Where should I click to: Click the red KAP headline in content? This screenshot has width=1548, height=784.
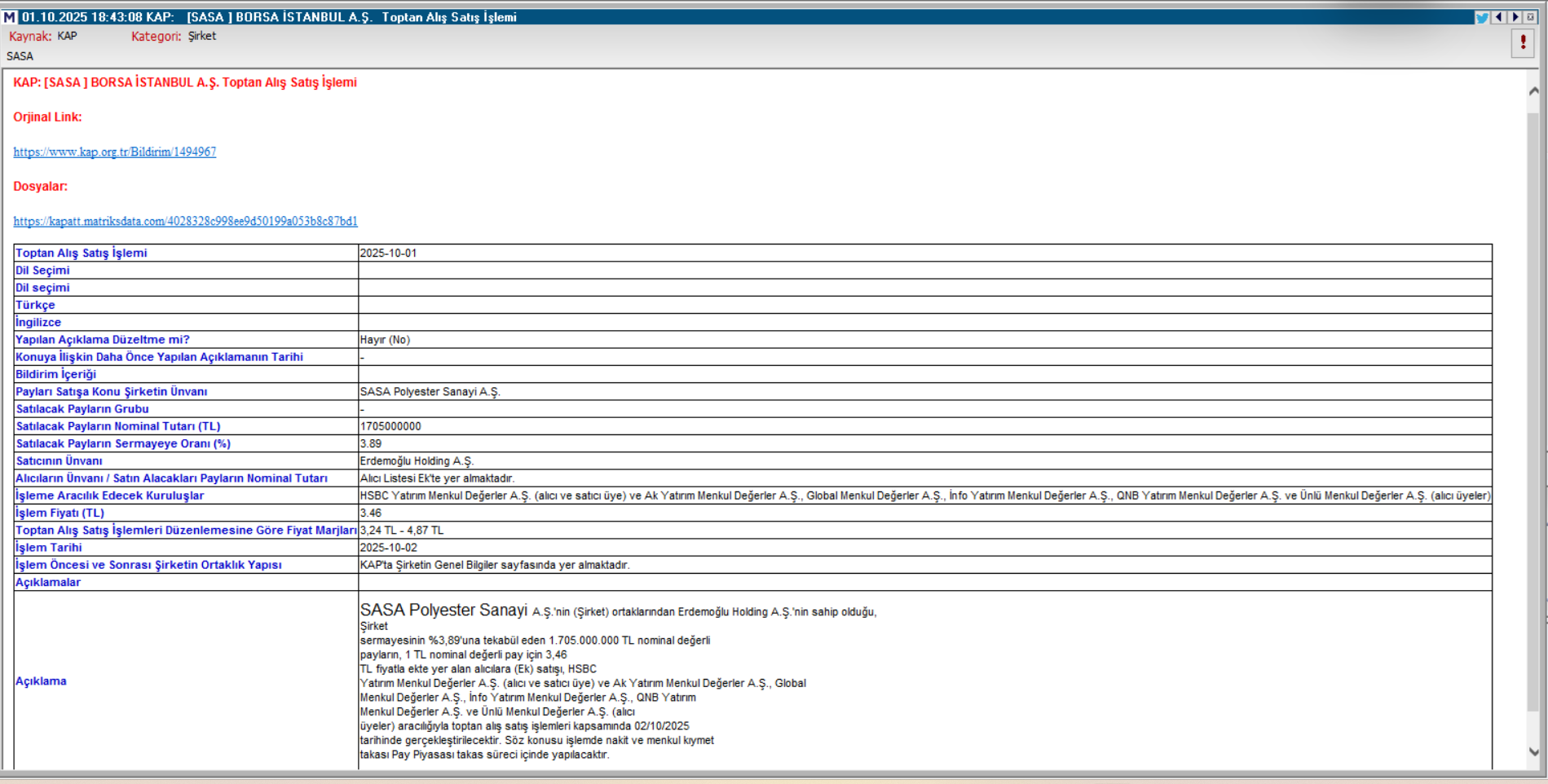tap(185, 82)
